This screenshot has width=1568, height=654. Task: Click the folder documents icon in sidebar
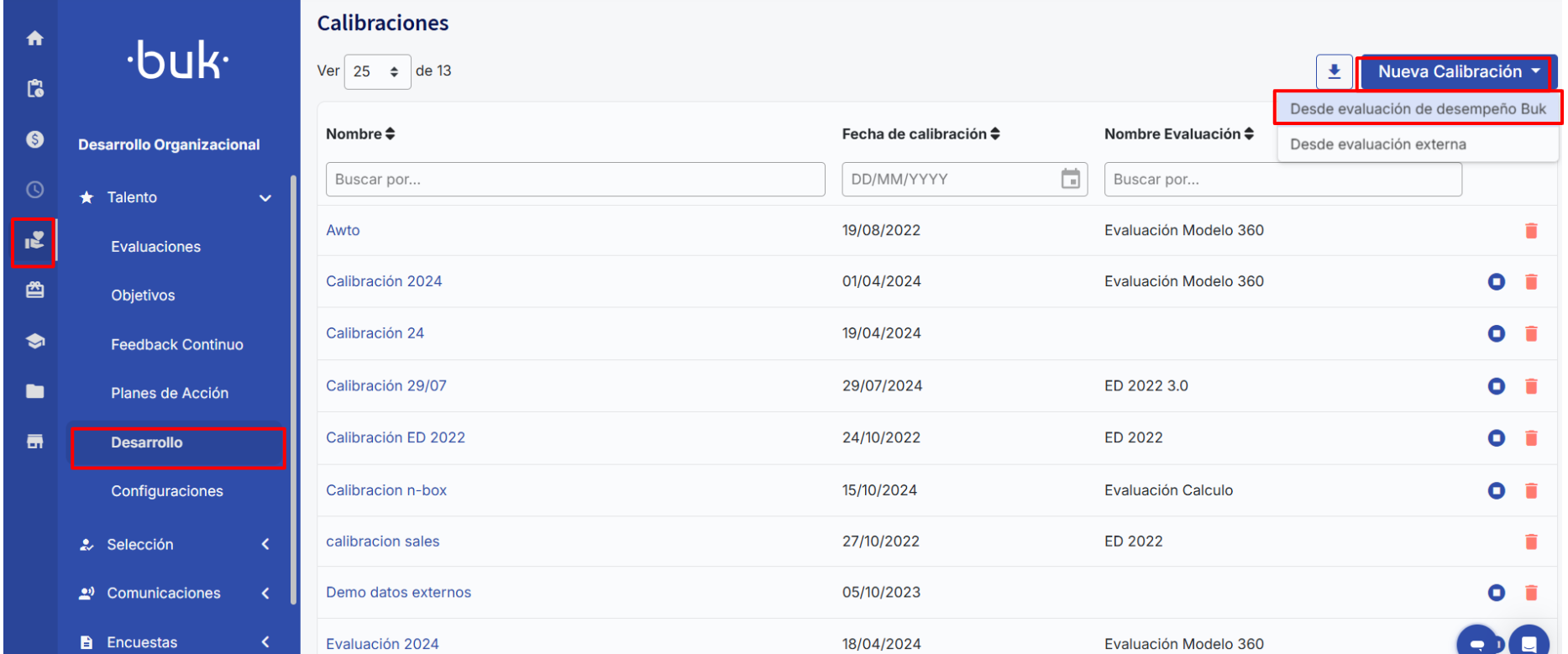34,391
